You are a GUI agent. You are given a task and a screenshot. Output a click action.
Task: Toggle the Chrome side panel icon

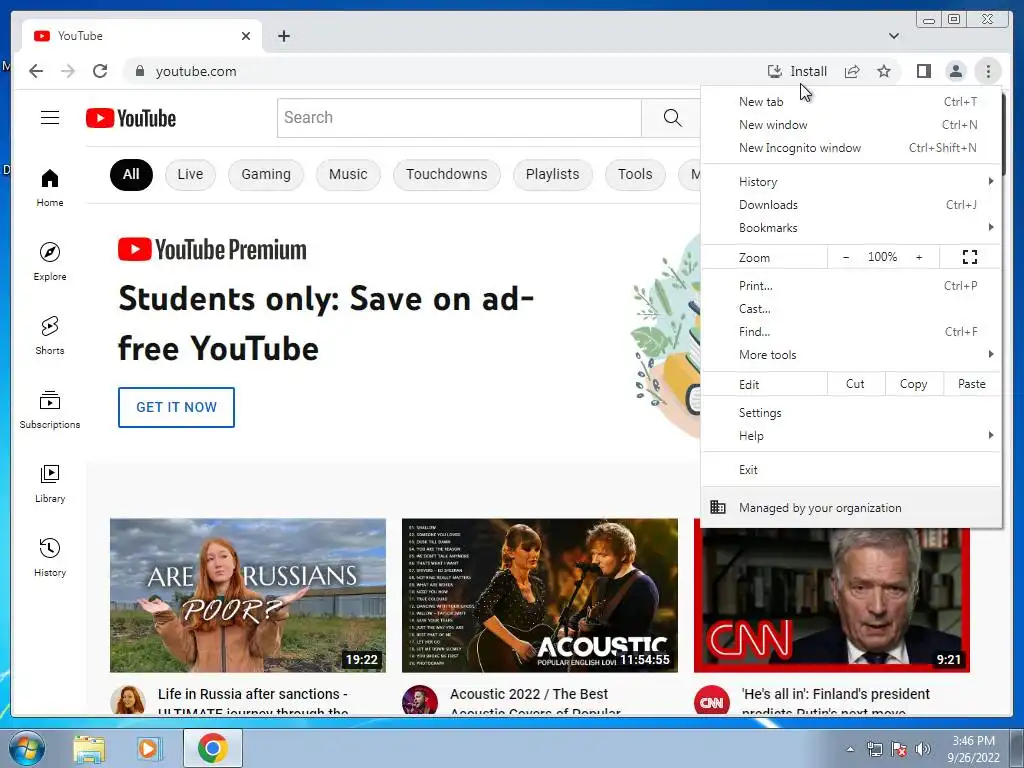coord(923,71)
